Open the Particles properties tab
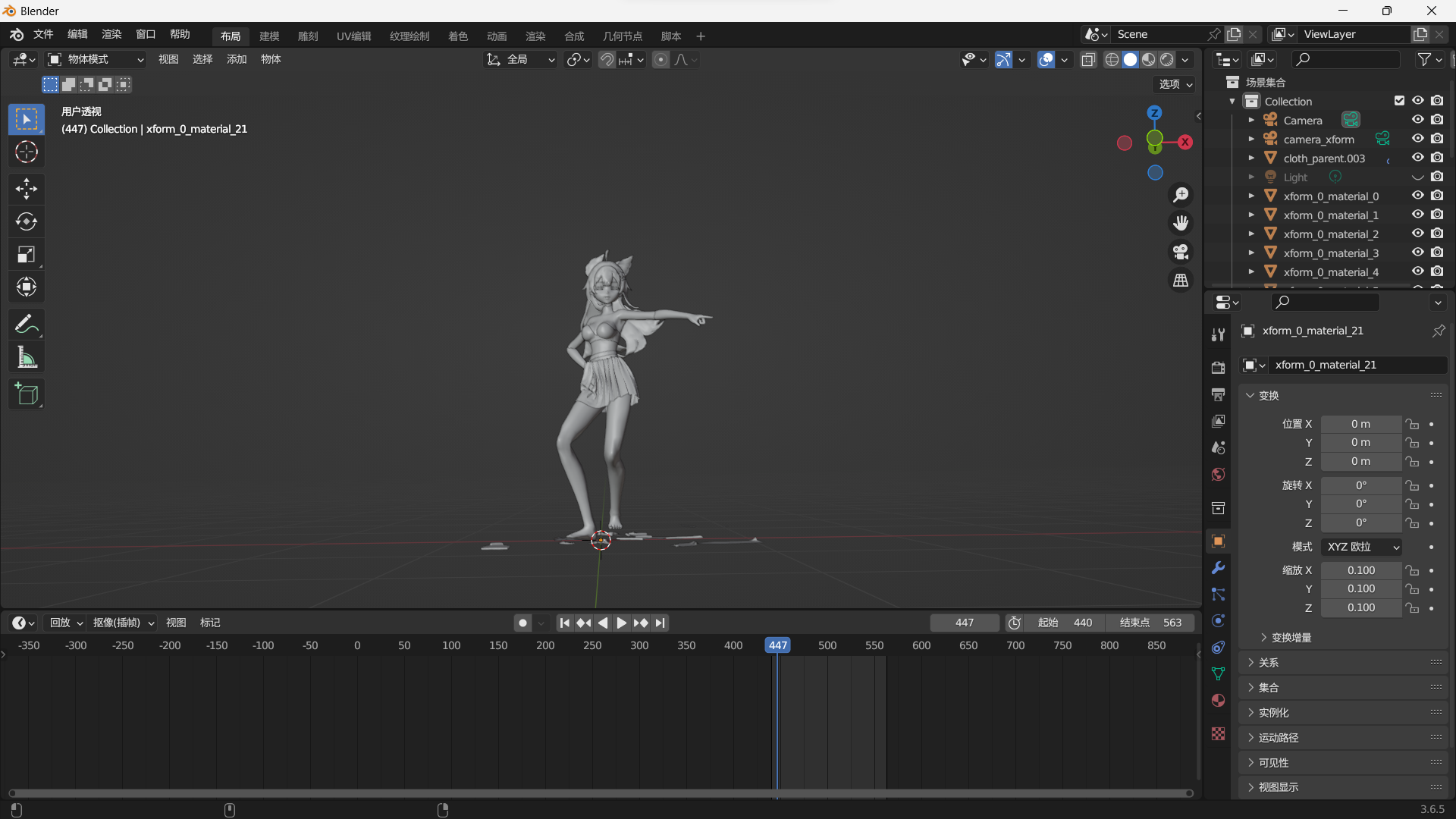 1218,595
